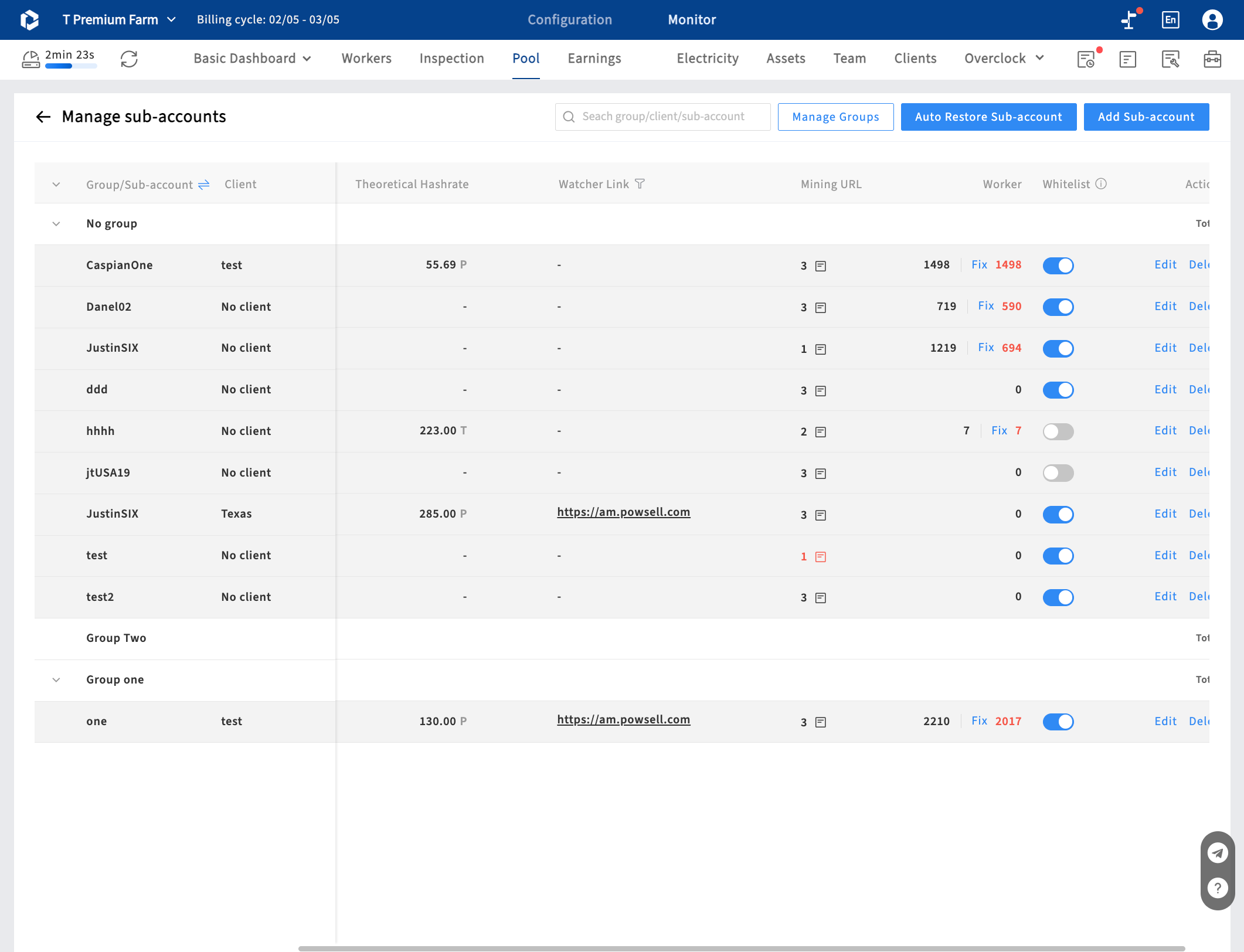Open watcher link for JustinSIX Texas
This screenshot has width=1244, height=952.
coord(623,512)
